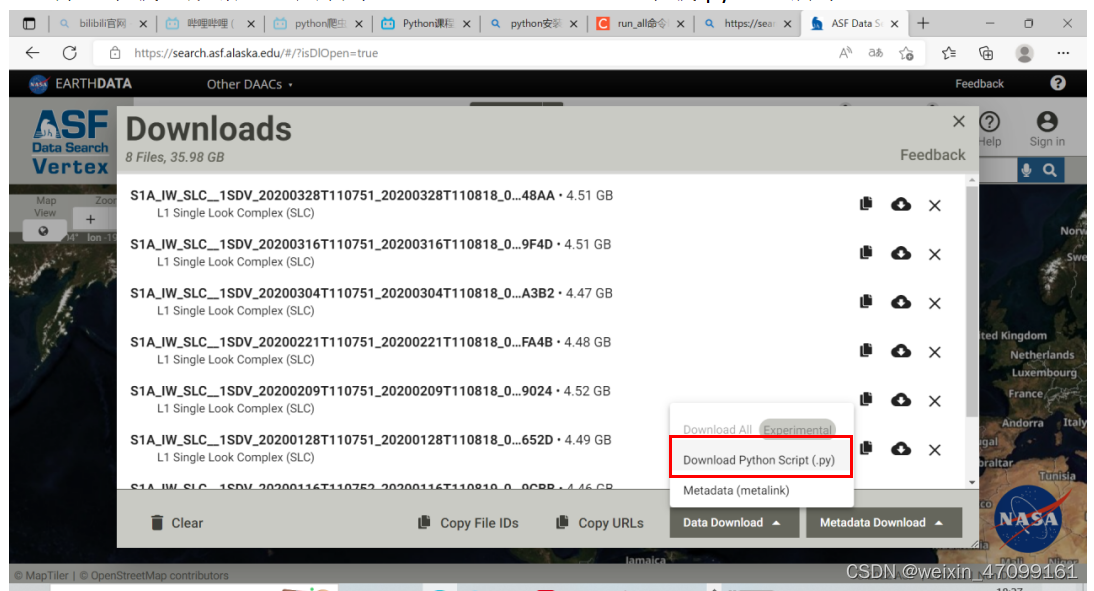1094x591 pixels.
Task: Click the MapTiler attribution link
Action: tap(42, 576)
